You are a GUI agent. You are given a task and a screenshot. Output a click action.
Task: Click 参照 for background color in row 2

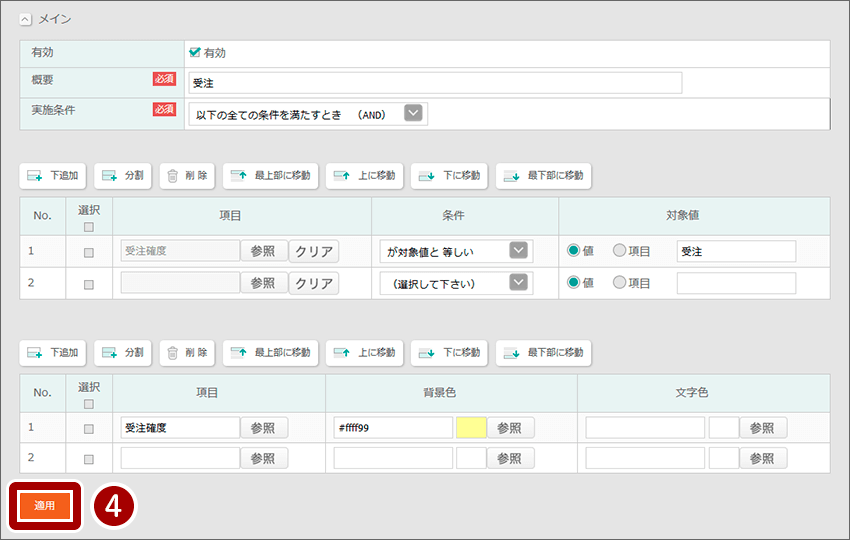pyautogui.click(x=510, y=458)
